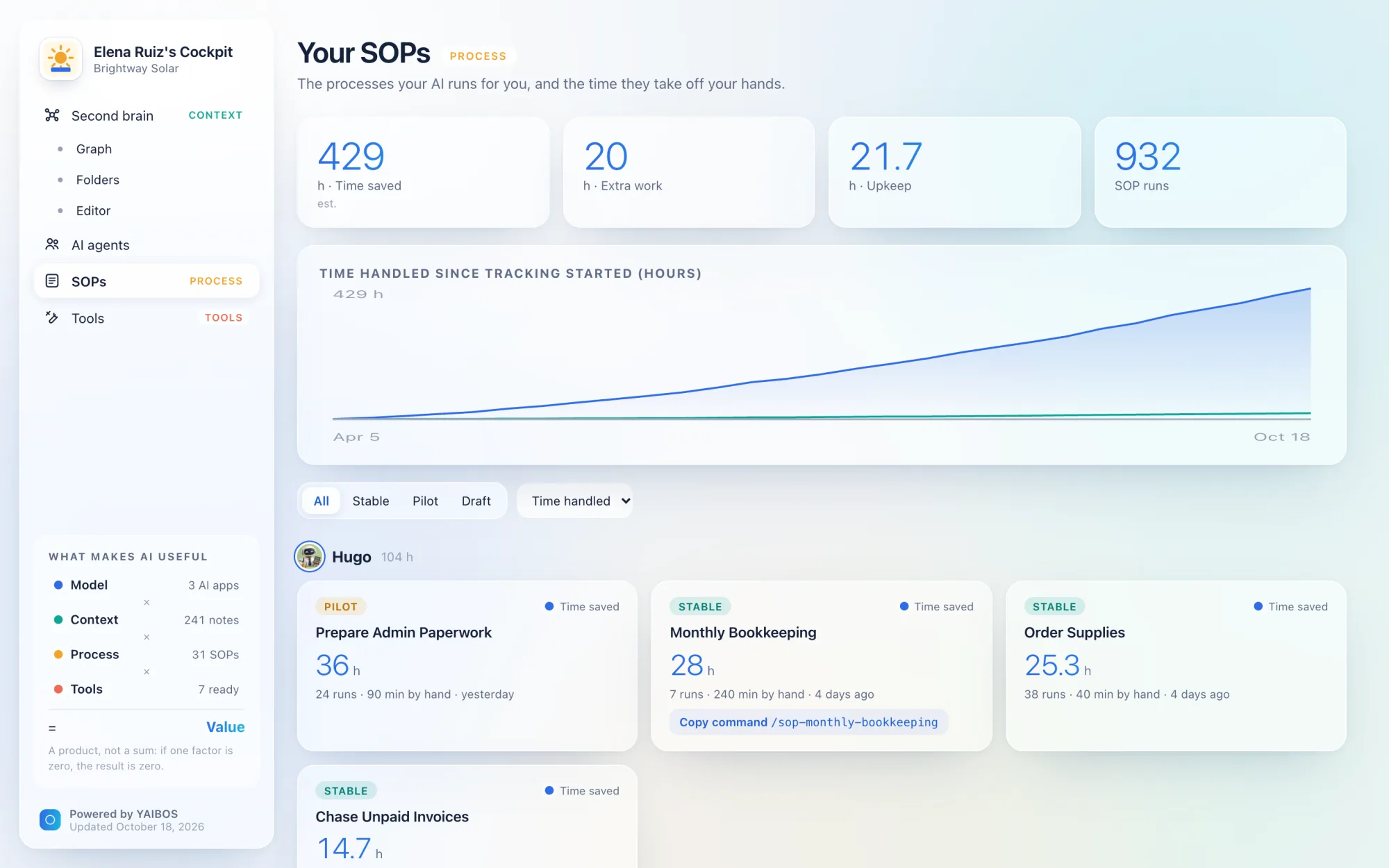Click the orange dot beside Process

pyautogui.click(x=58, y=654)
